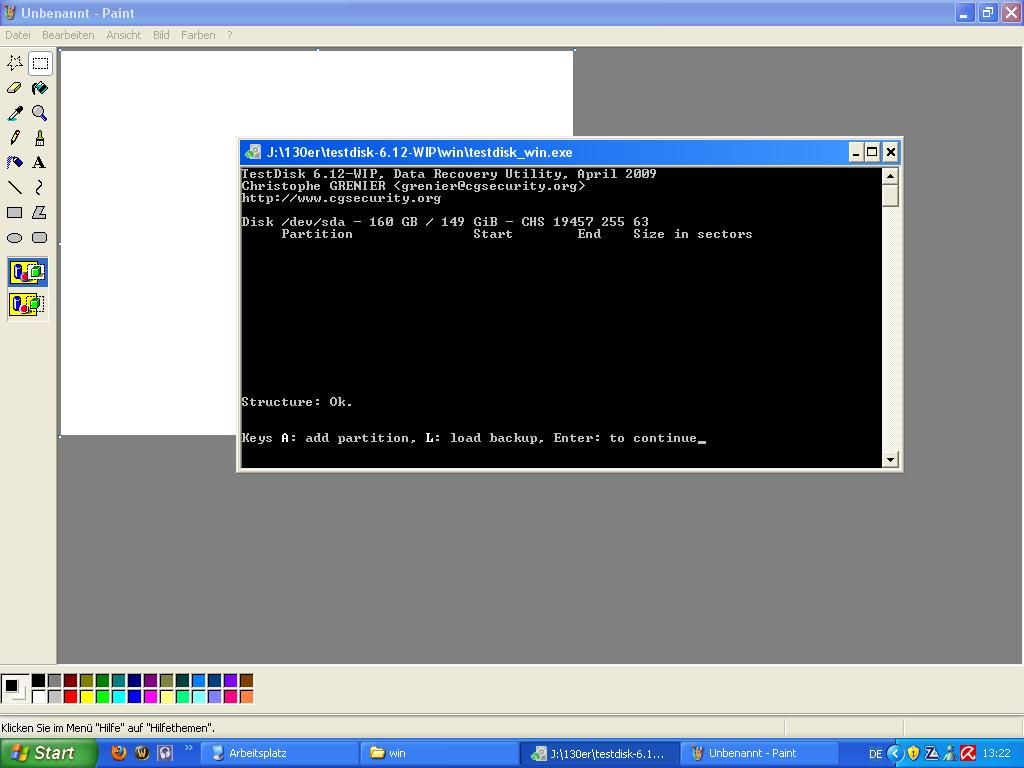
Task: Open the ZoneAlarm tray icon
Action: (931, 754)
